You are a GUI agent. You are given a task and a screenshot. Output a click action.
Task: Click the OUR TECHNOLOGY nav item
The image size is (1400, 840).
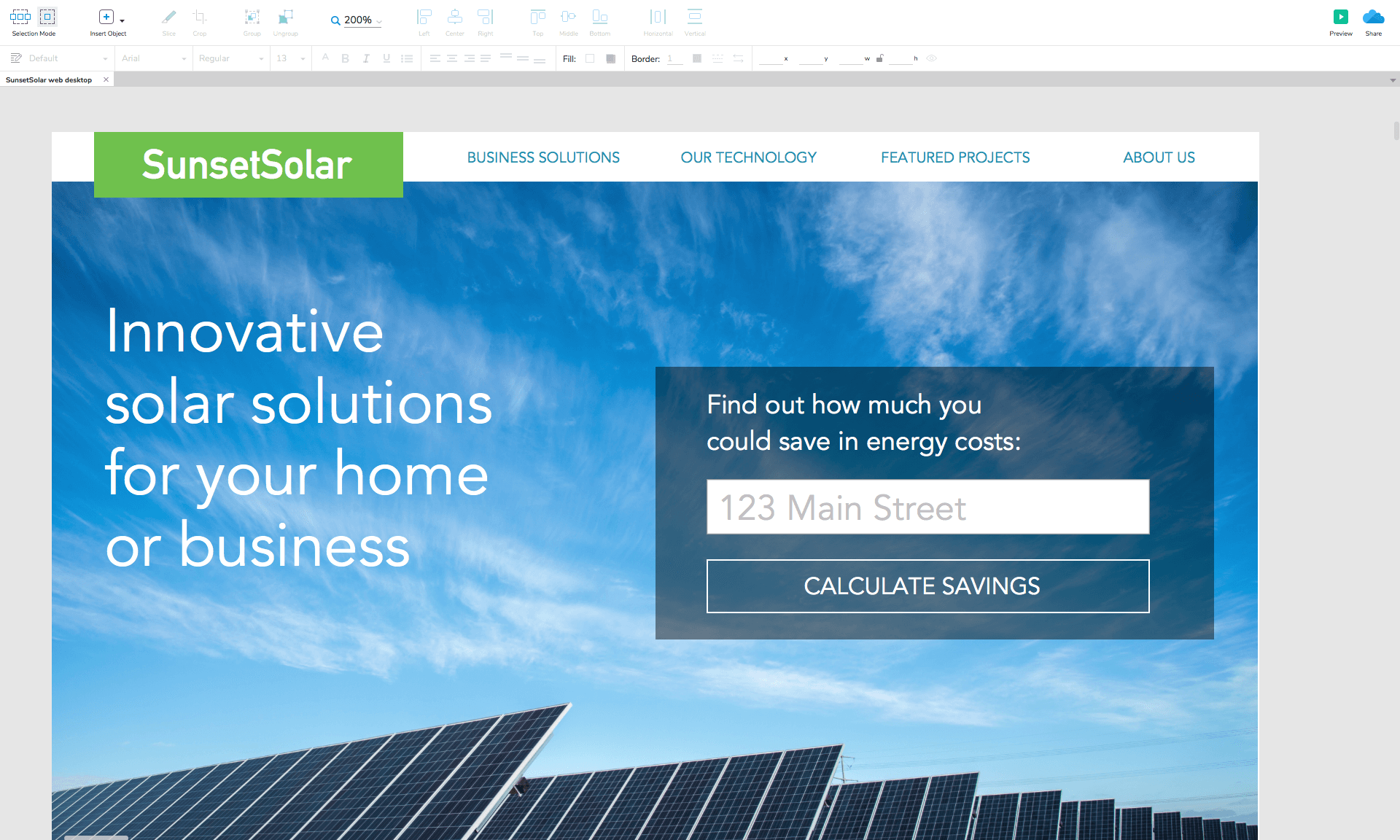click(x=748, y=157)
